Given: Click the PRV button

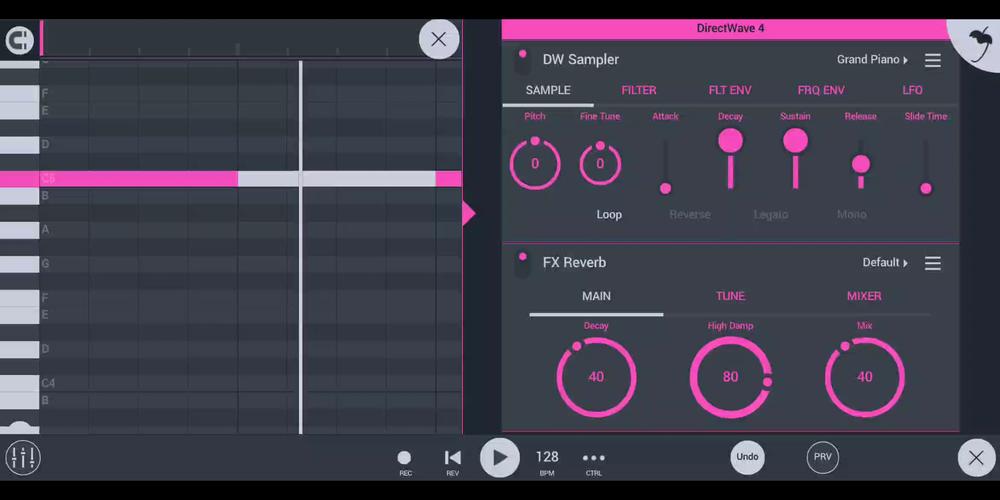Looking at the screenshot, I should (x=823, y=457).
